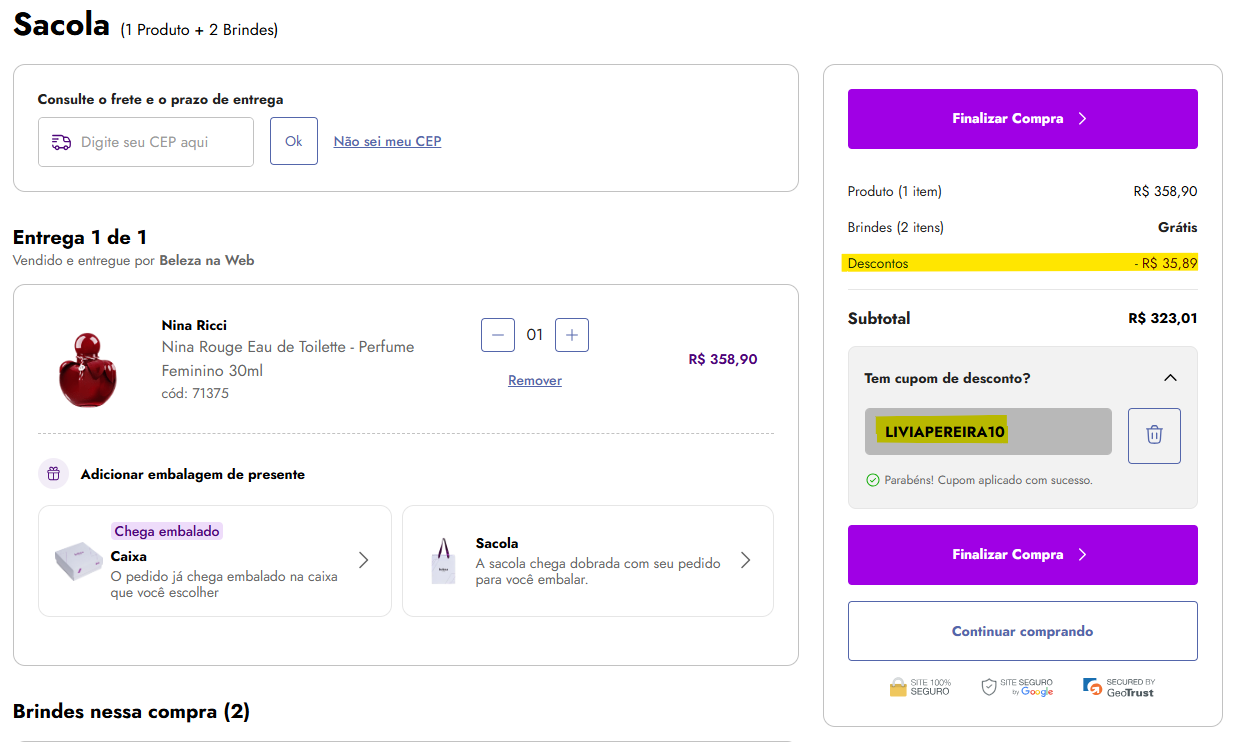Collapse the Tem cupom de desconto section
Screen dimensions: 1236x742
coord(1170,378)
